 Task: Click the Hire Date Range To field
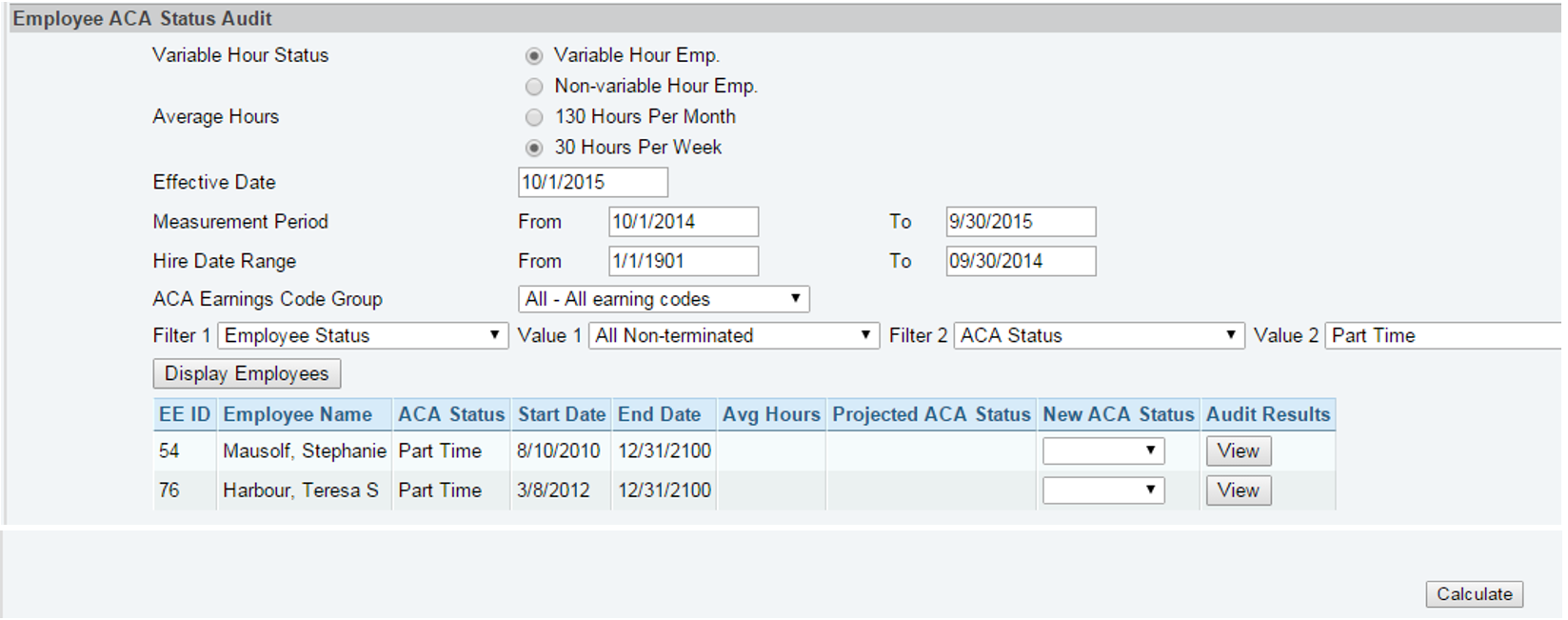(1020, 261)
